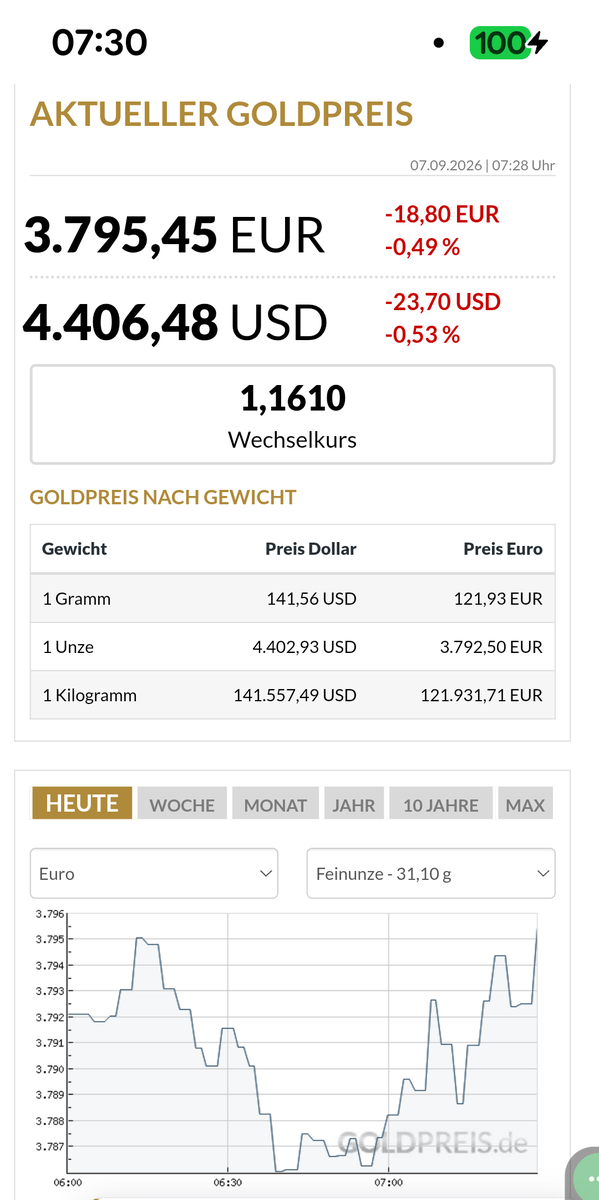Tap the 1 Gramm table row
Viewport: 599px width, 1200px height.
pyautogui.click(x=292, y=599)
